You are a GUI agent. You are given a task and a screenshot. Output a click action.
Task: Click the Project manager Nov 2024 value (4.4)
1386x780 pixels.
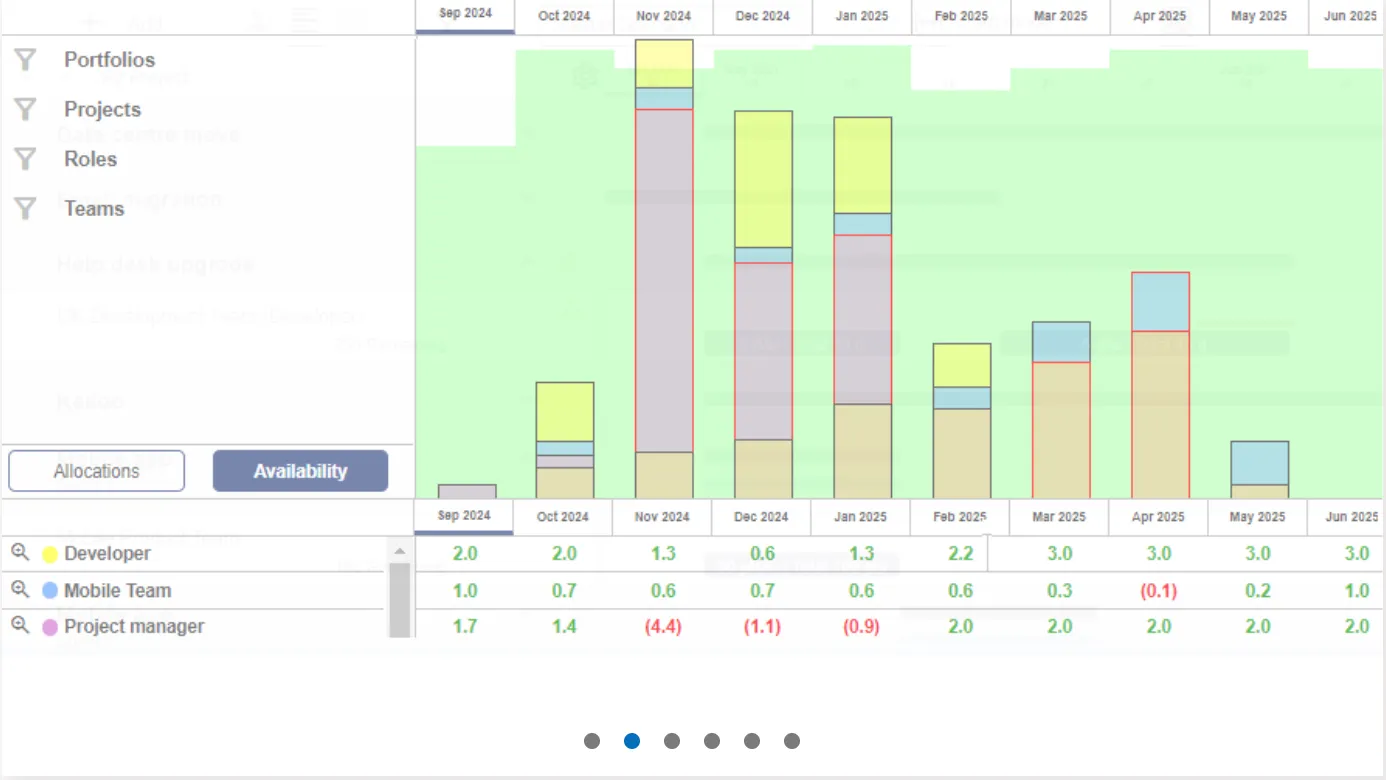(663, 627)
